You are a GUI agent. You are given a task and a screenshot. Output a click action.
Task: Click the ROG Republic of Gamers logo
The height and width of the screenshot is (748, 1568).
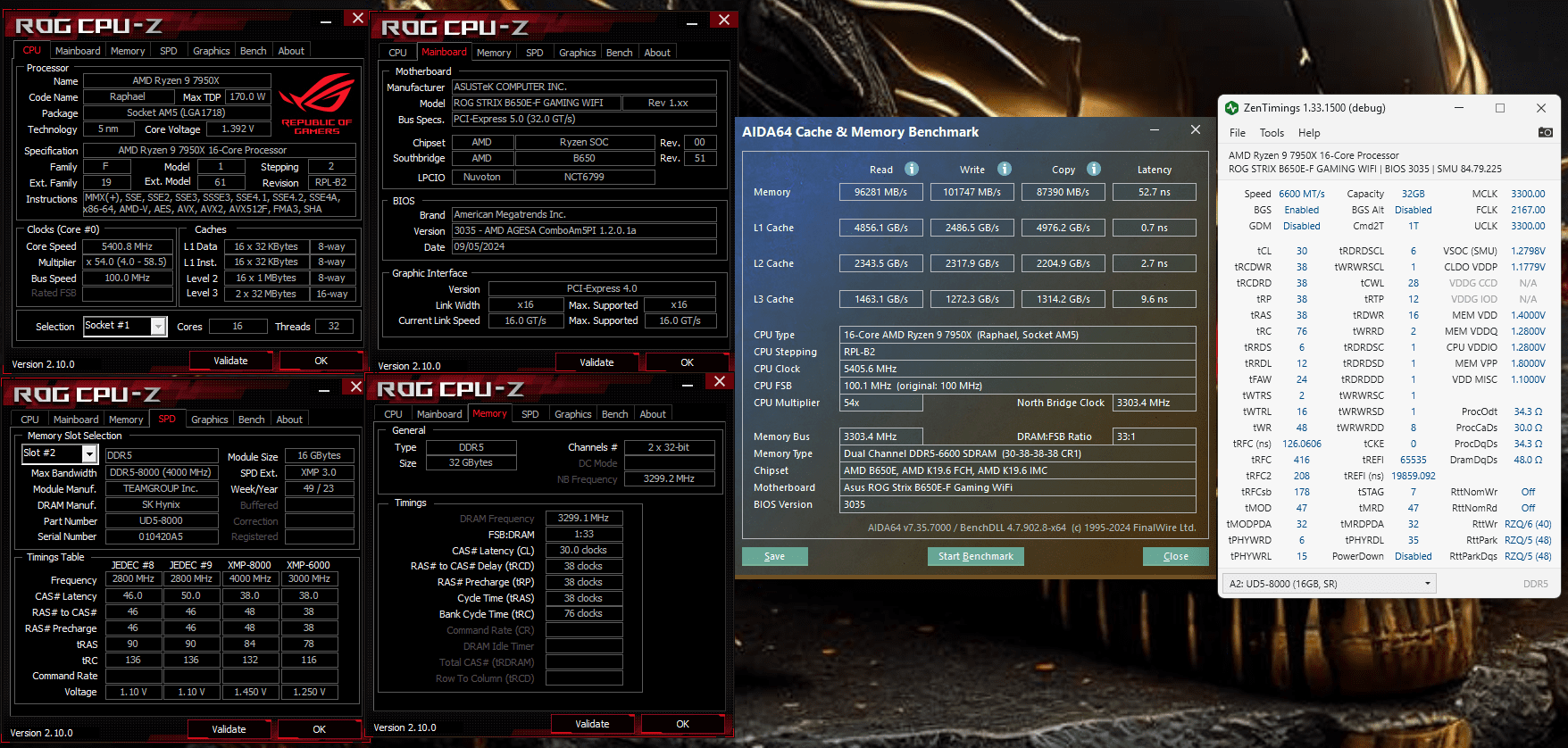click(316, 104)
